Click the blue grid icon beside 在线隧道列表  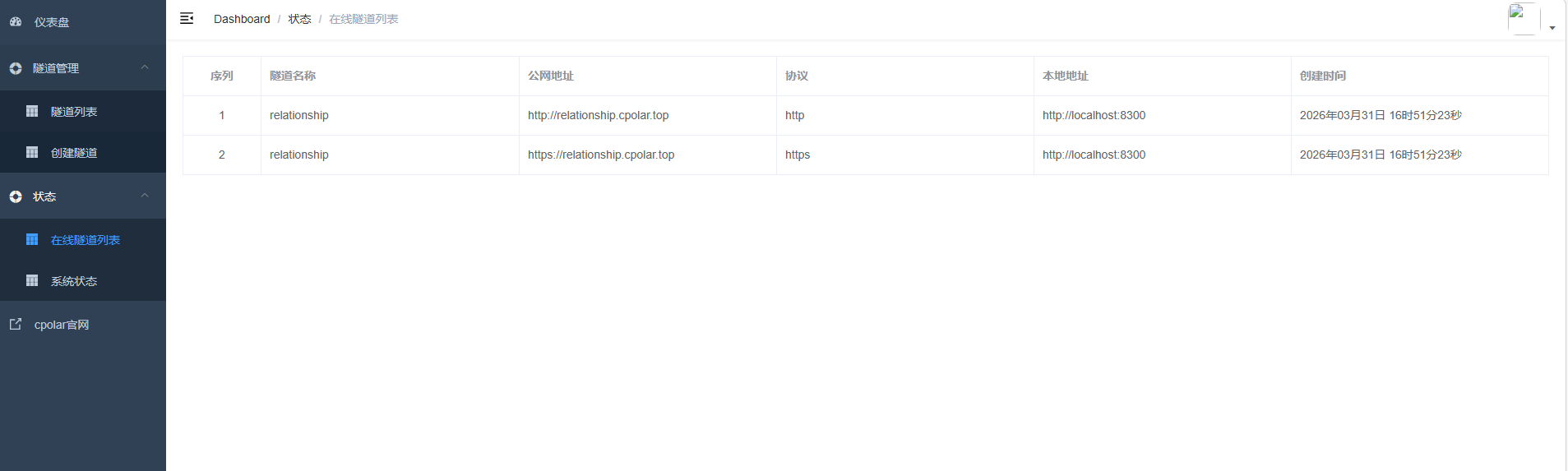tap(32, 239)
